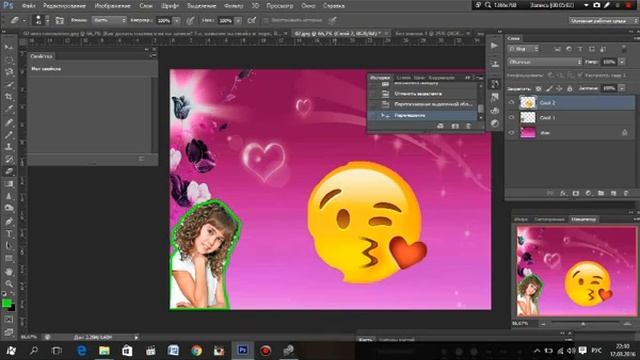This screenshot has height=360, width=640.
Task: Select the Hand tool
Action: point(9,271)
